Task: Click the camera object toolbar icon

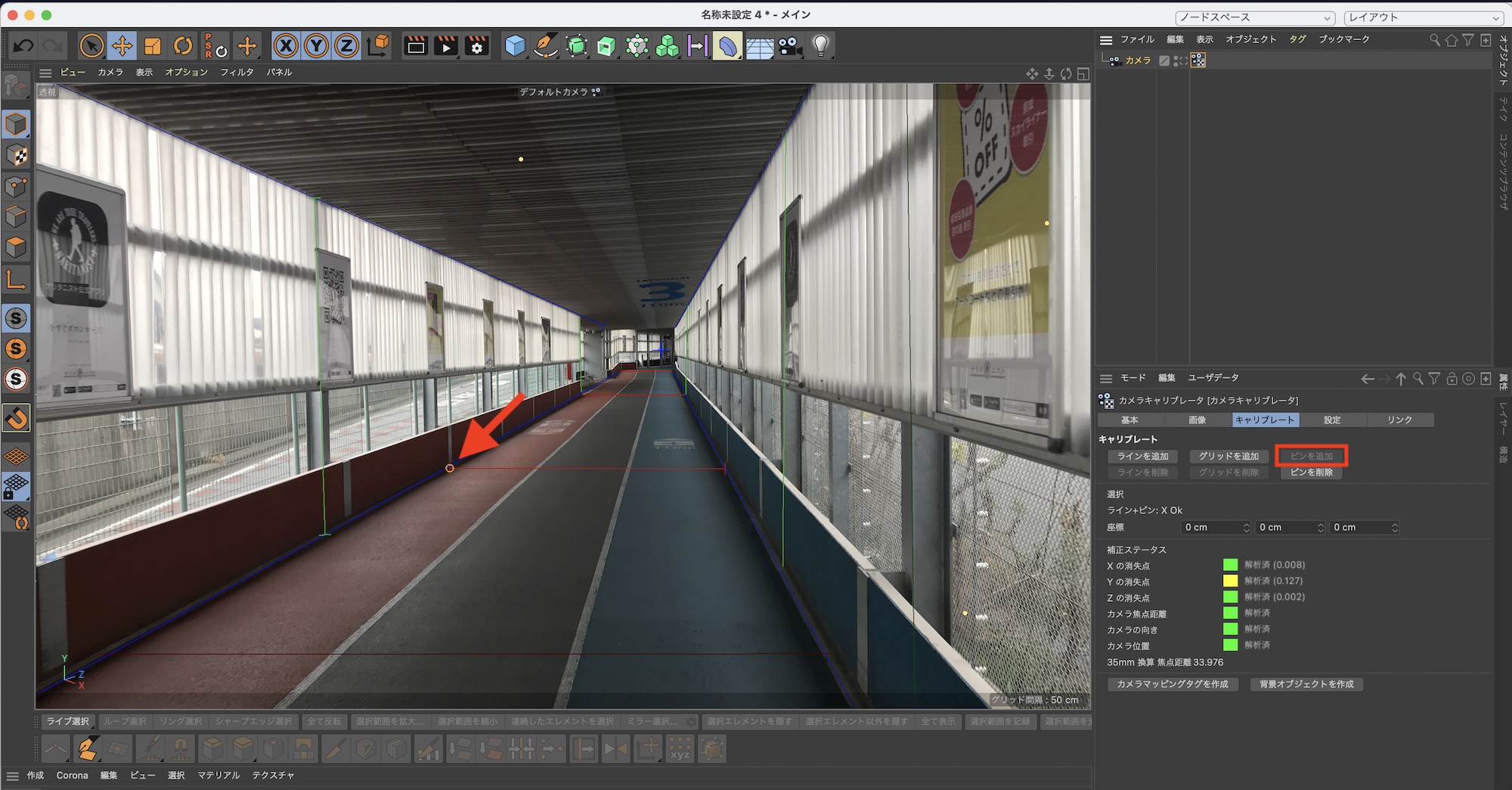Action: [790, 46]
